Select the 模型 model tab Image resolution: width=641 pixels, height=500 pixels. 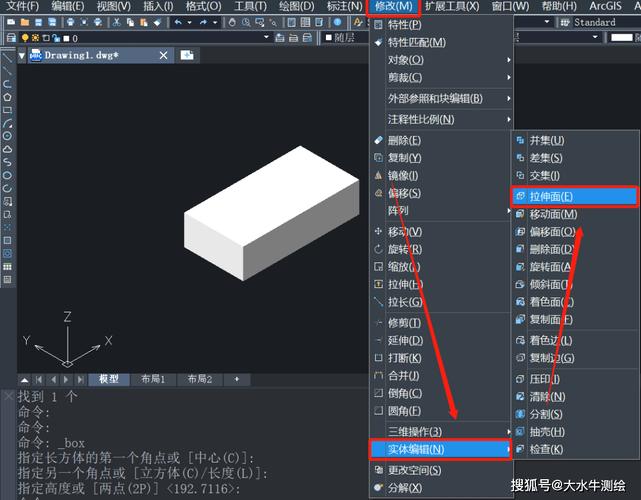(x=109, y=379)
